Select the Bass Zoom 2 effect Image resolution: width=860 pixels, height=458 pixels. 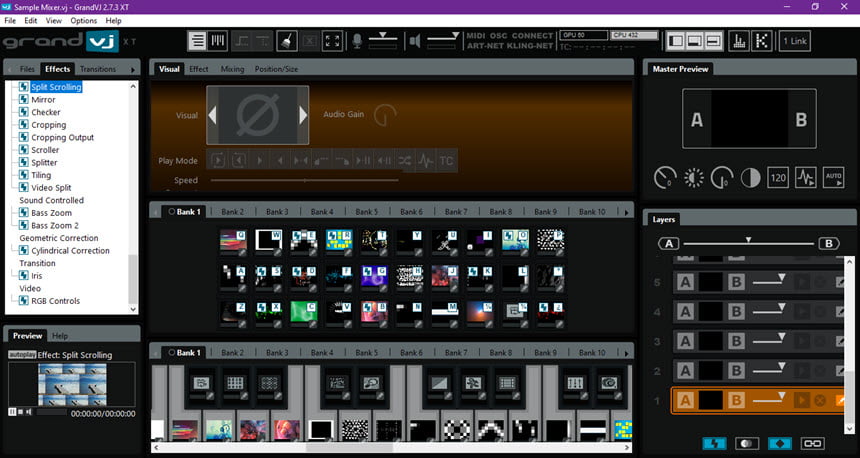(55, 225)
